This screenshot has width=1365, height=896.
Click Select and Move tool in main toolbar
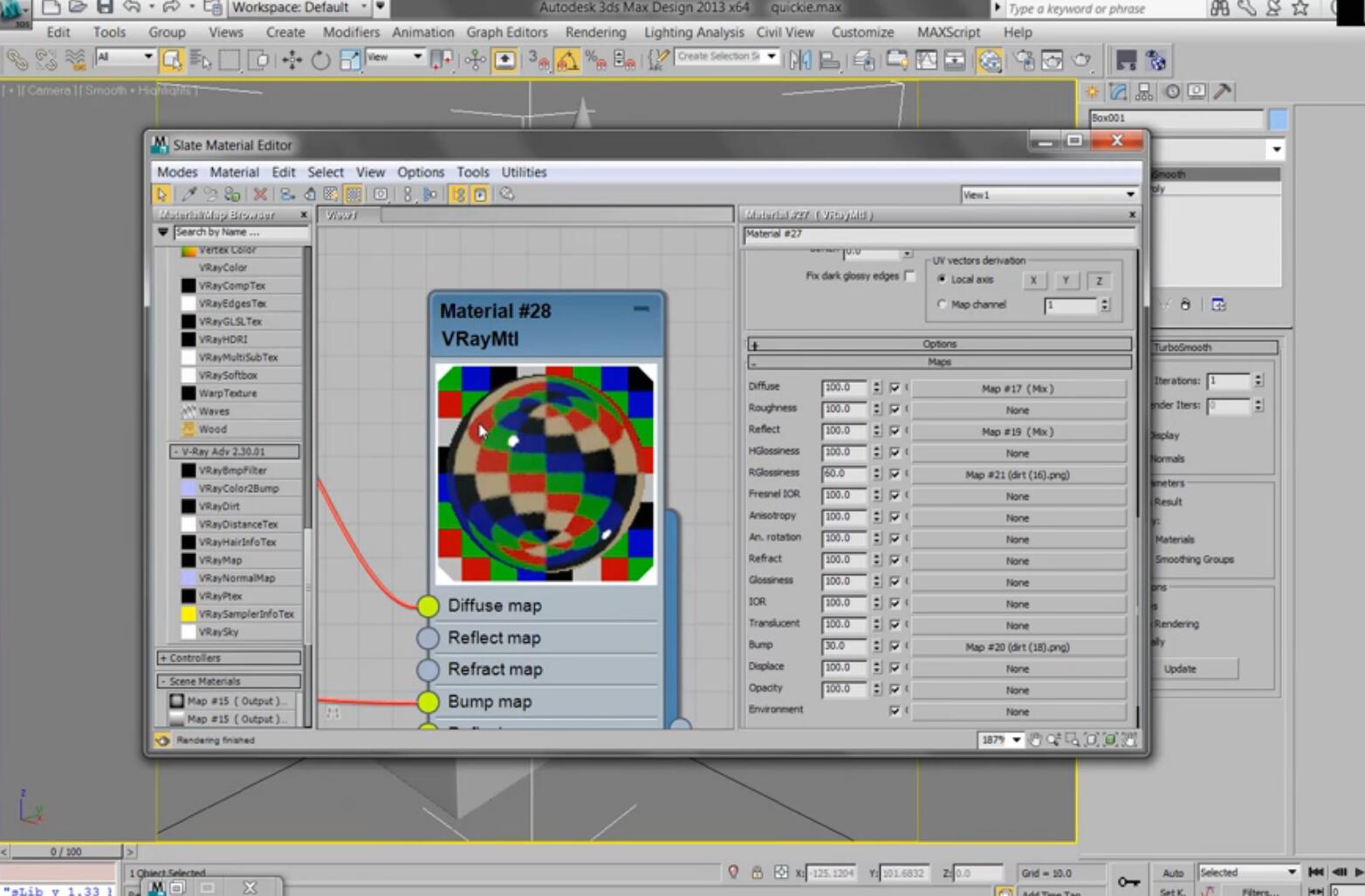pos(292,60)
